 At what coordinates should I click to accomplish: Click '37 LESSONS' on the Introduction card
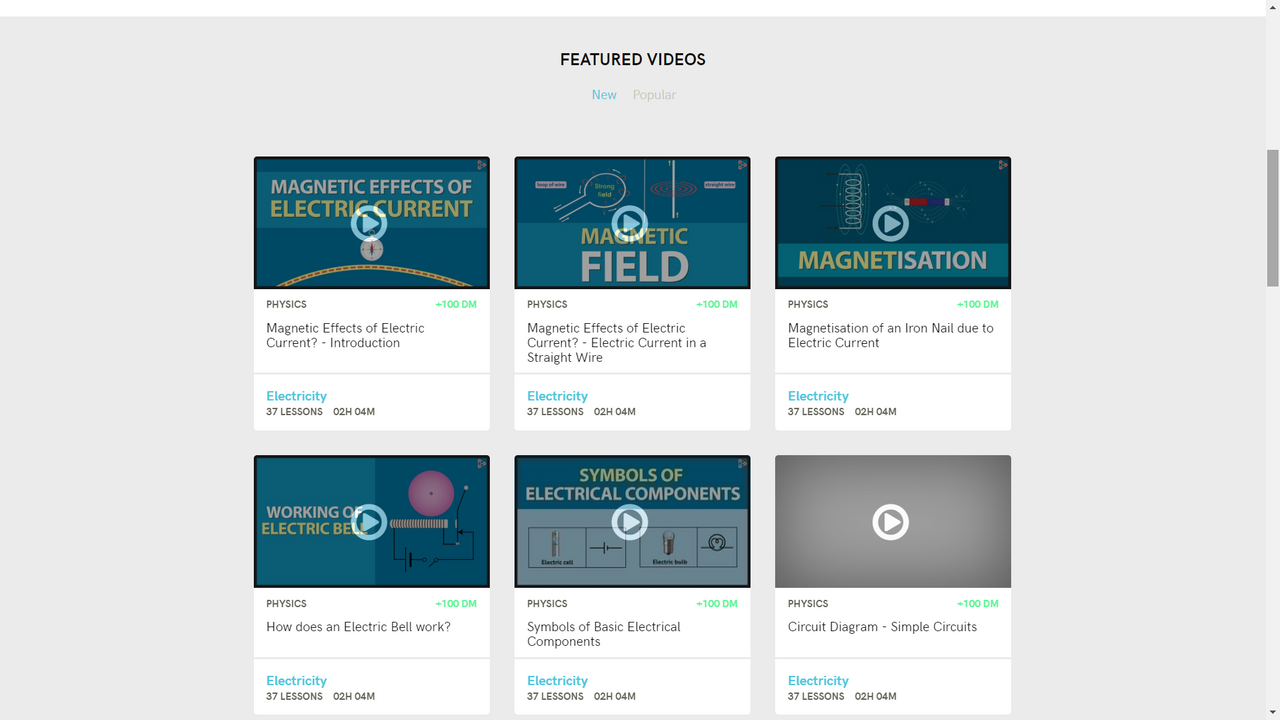(x=294, y=412)
